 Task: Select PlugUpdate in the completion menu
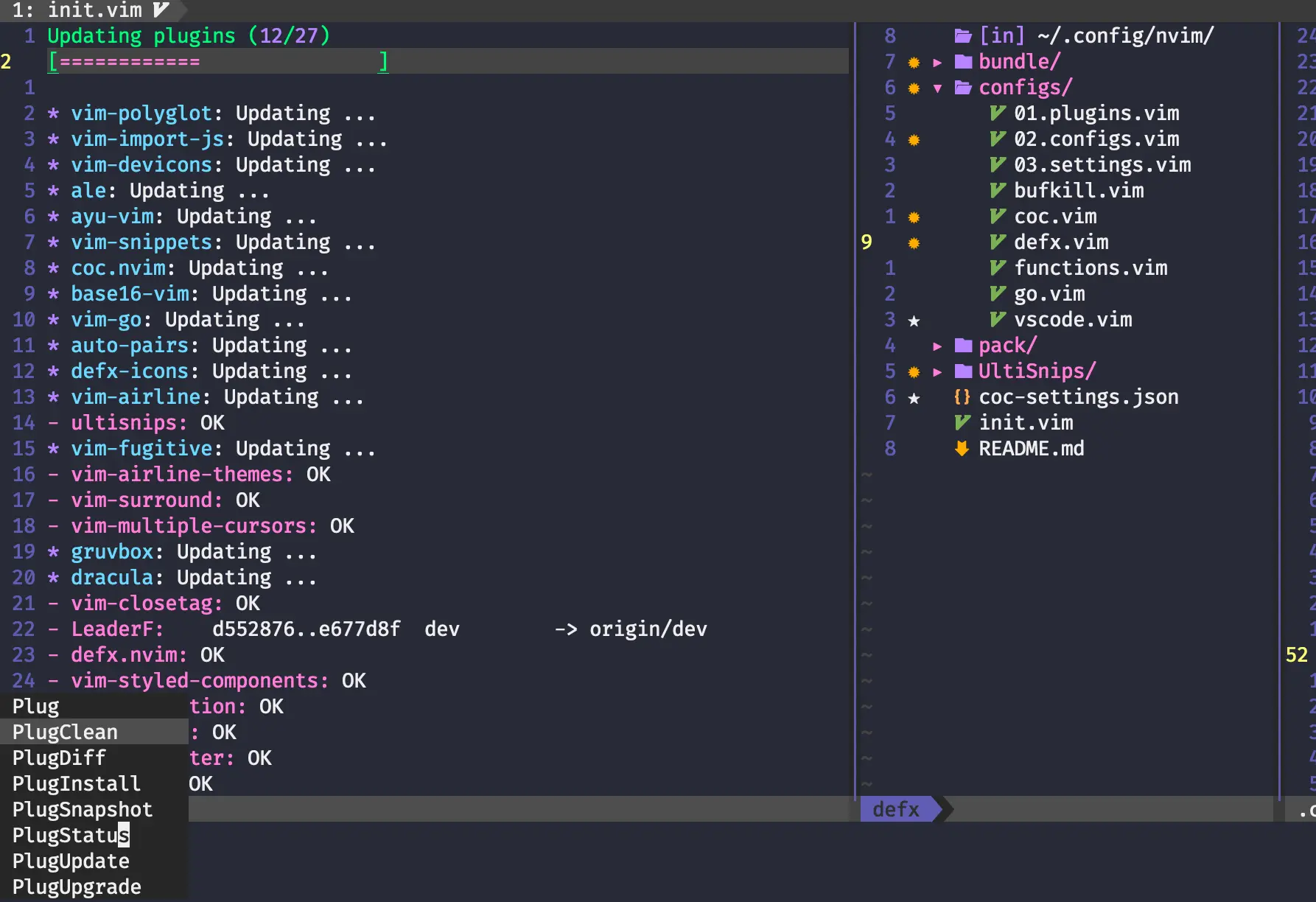(x=94, y=861)
